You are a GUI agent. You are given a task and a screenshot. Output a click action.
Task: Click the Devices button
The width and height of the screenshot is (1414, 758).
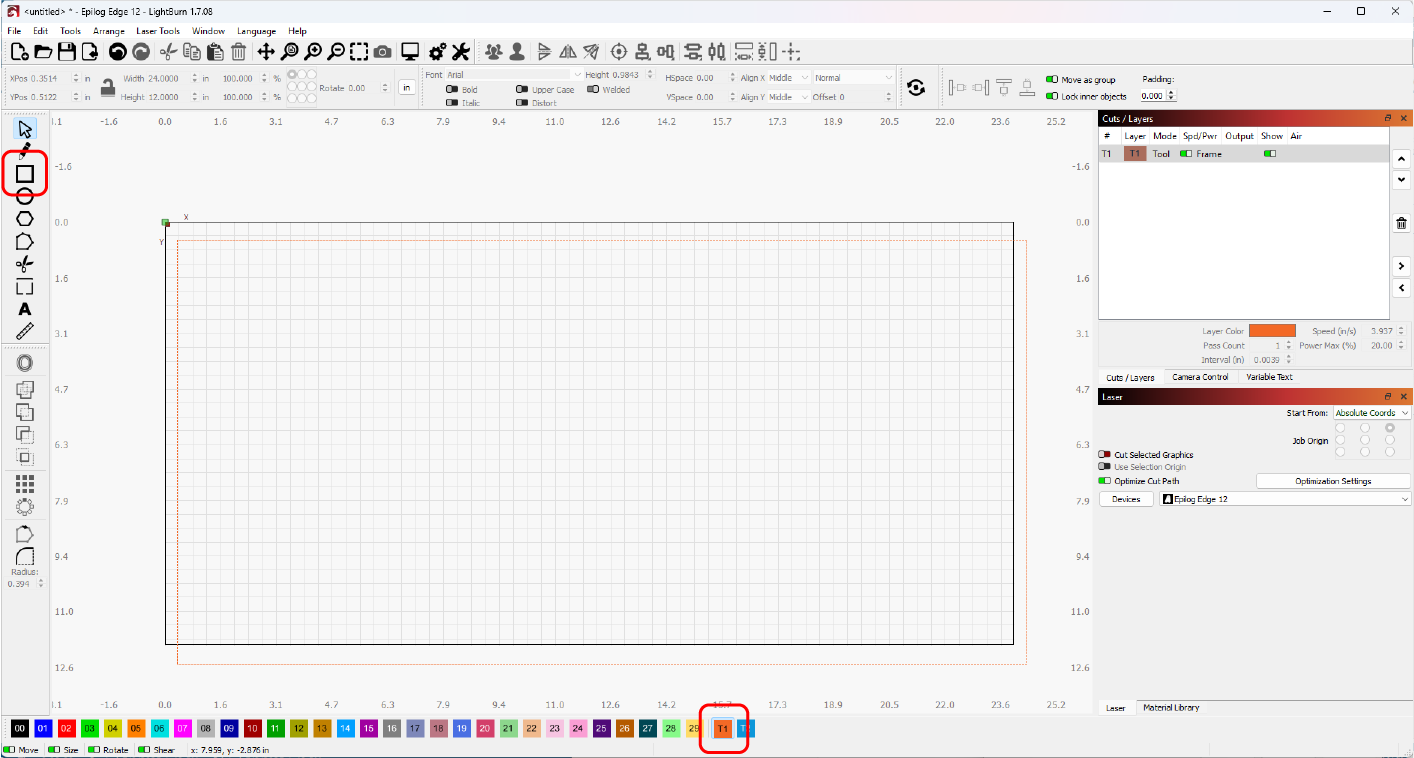click(1126, 498)
